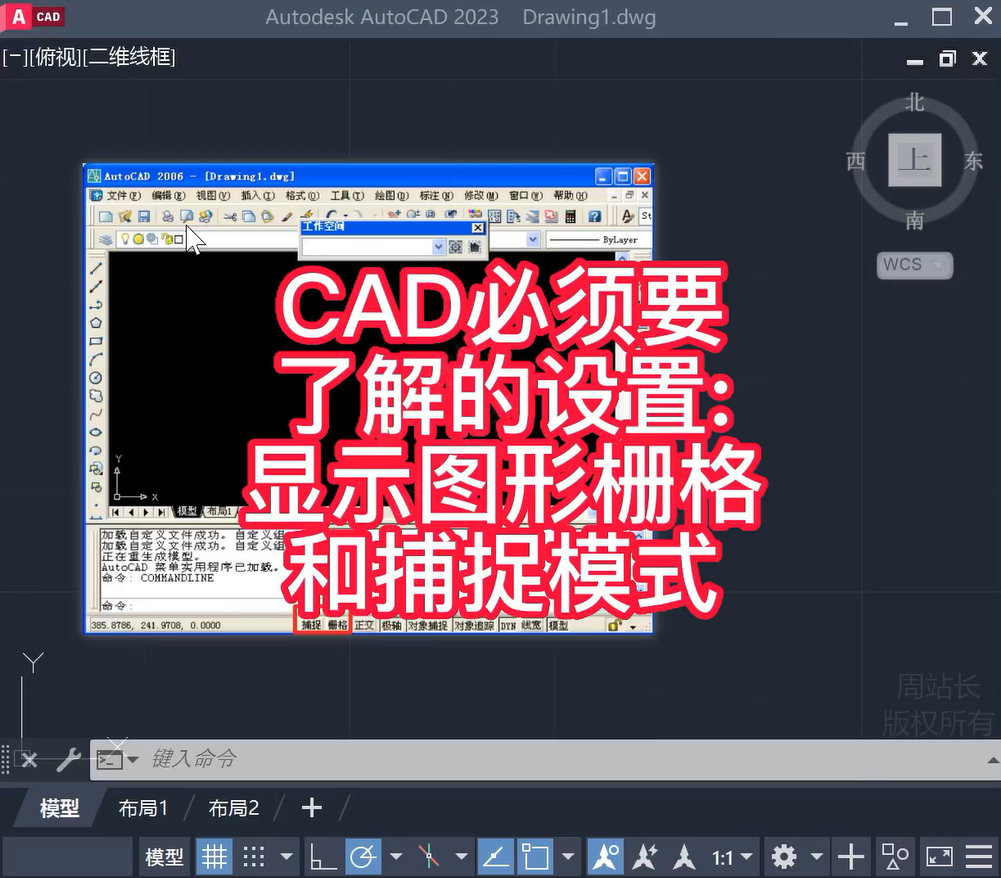
Task: Click the 键入命令 command input field
Action: [500, 760]
